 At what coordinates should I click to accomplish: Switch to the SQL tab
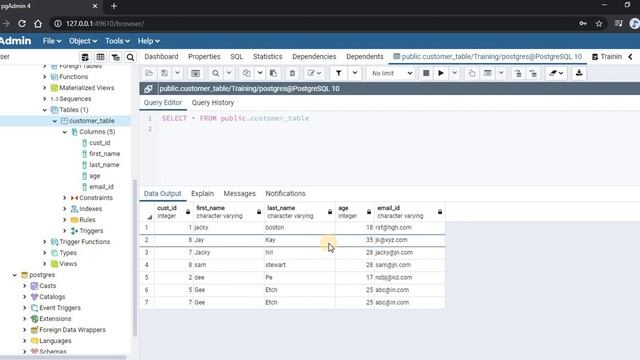click(237, 57)
